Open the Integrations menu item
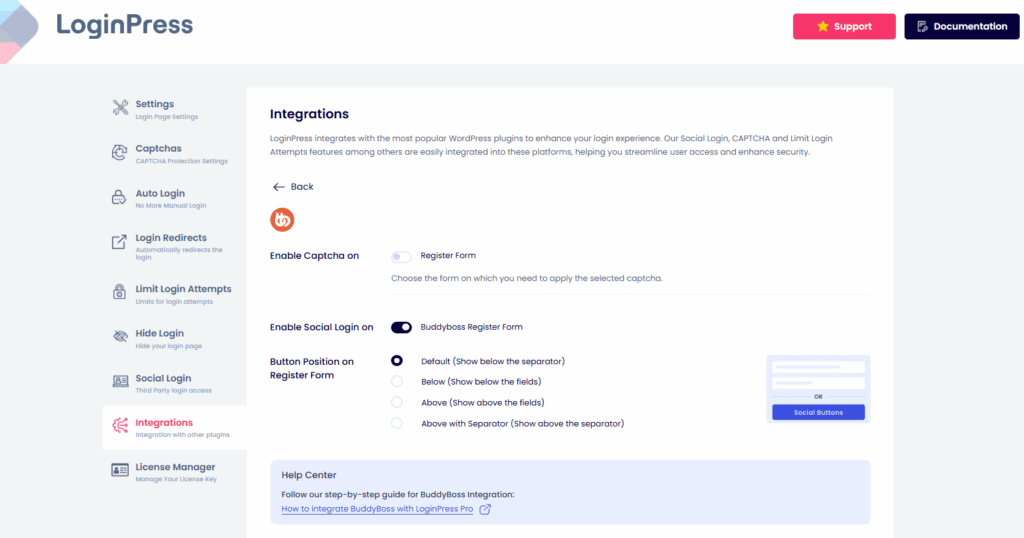This screenshot has height=538, width=1024. click(x=174, y=428)
